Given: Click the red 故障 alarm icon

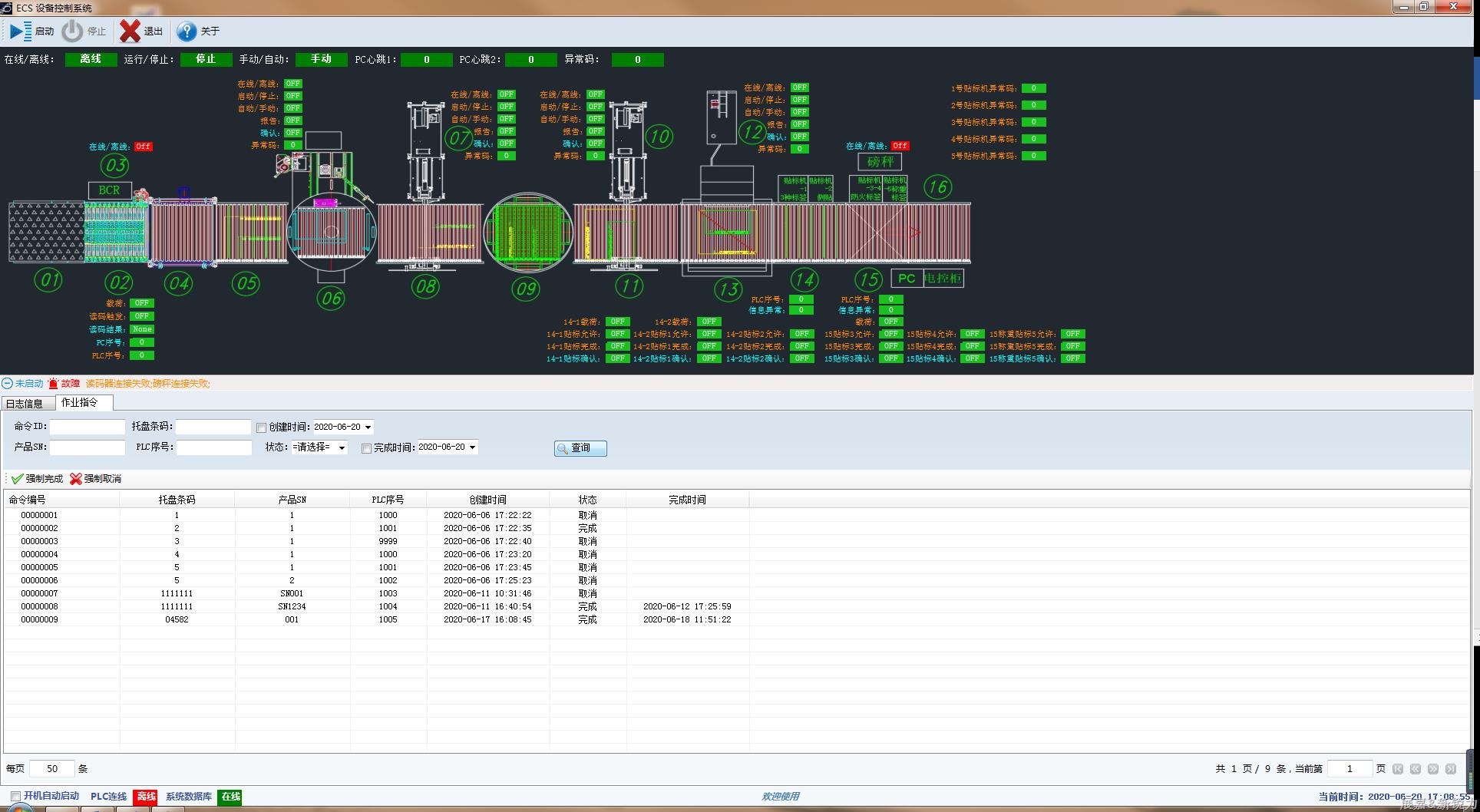Looking at the screenshot, I should (x=53, y=383).
